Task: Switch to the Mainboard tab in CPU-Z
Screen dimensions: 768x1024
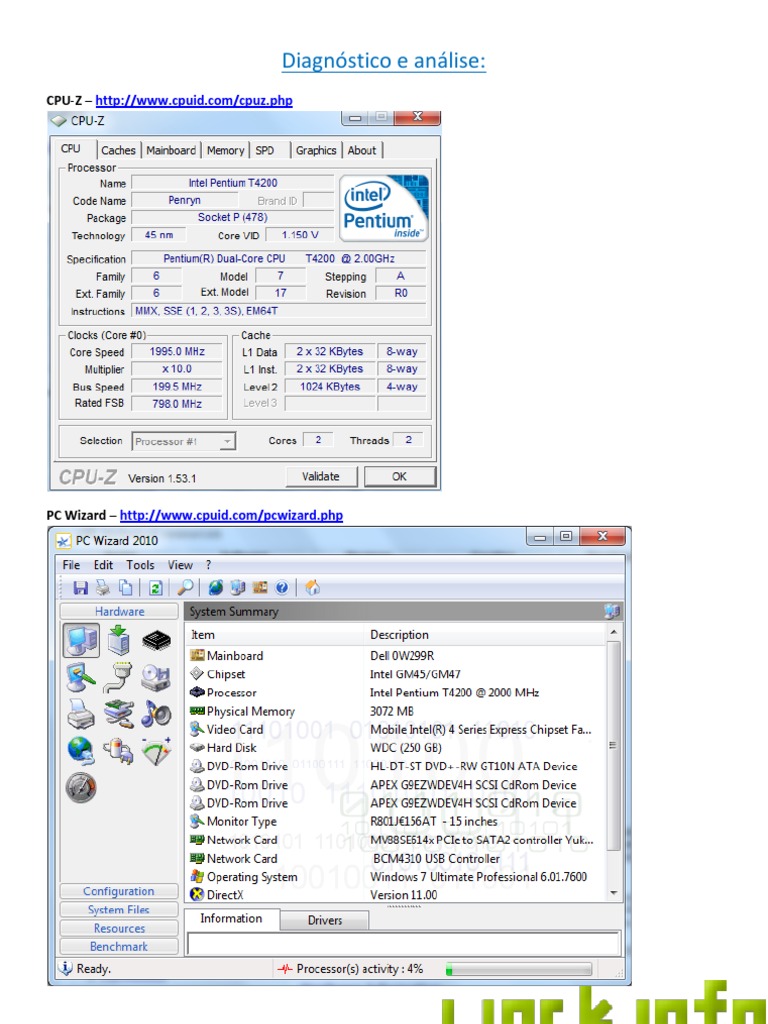Action: pos(171,150)
